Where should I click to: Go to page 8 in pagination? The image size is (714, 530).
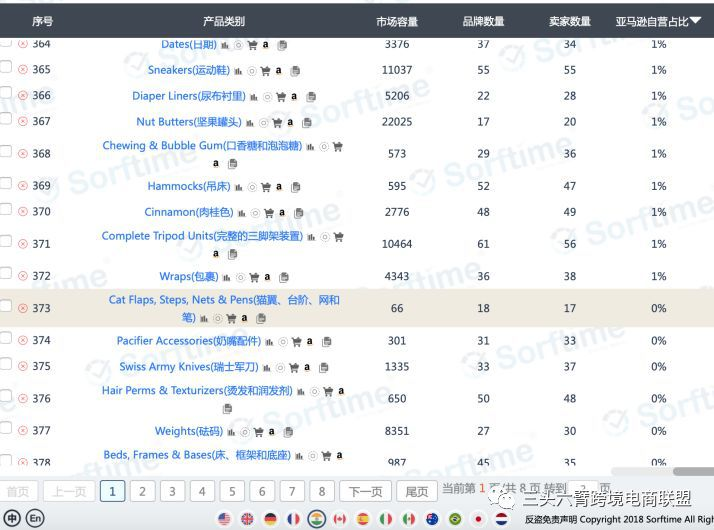pos(322,491)
